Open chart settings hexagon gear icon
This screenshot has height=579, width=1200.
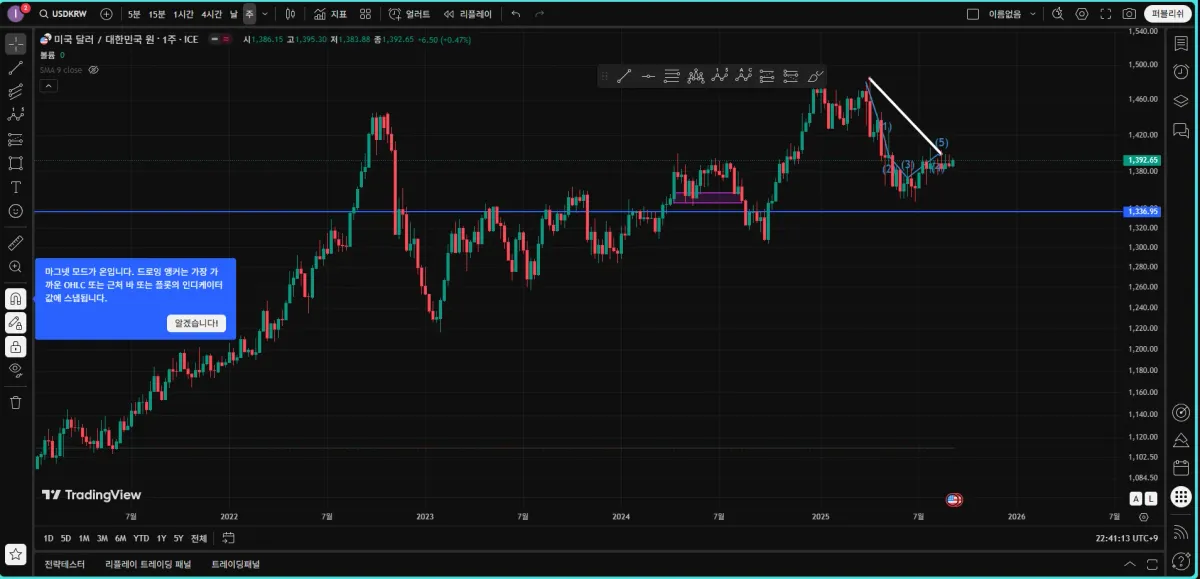click(x=1081, y=14)
